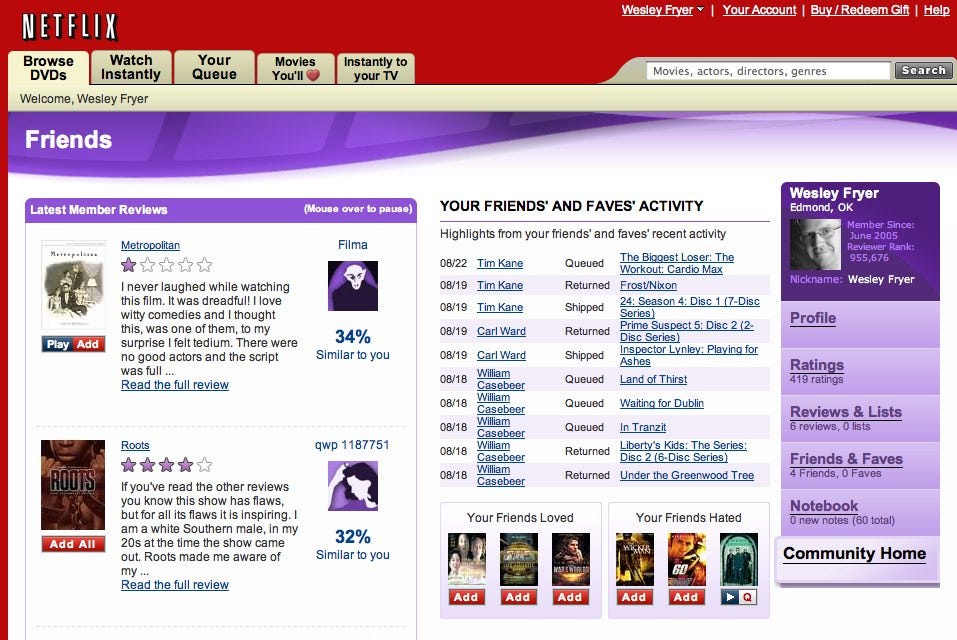This screenshot has height=640, width=957.
Task: Read the full Metropolitan review
Action: coord(175,385)
